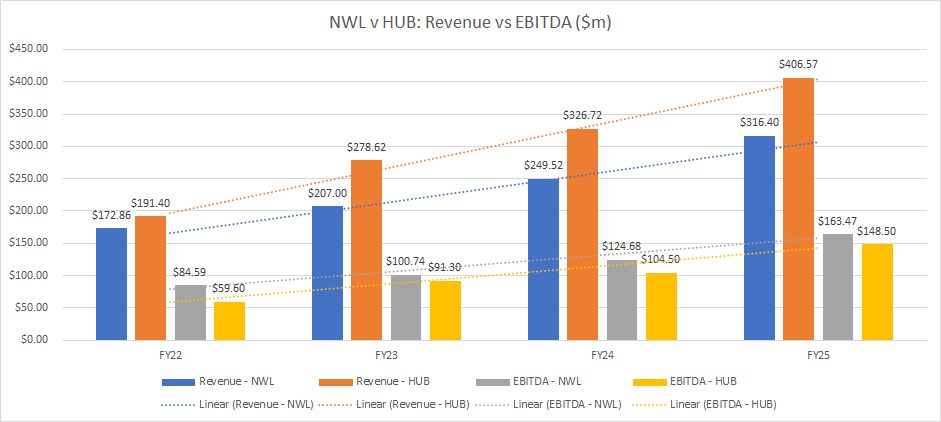The image size is (941, 422).
Task: Click the FY25 axis category label
Action: click(818, 356)
